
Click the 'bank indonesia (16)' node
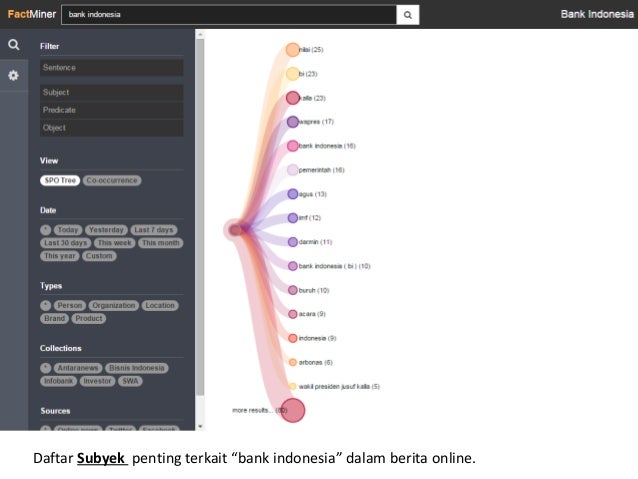point(293,146)
